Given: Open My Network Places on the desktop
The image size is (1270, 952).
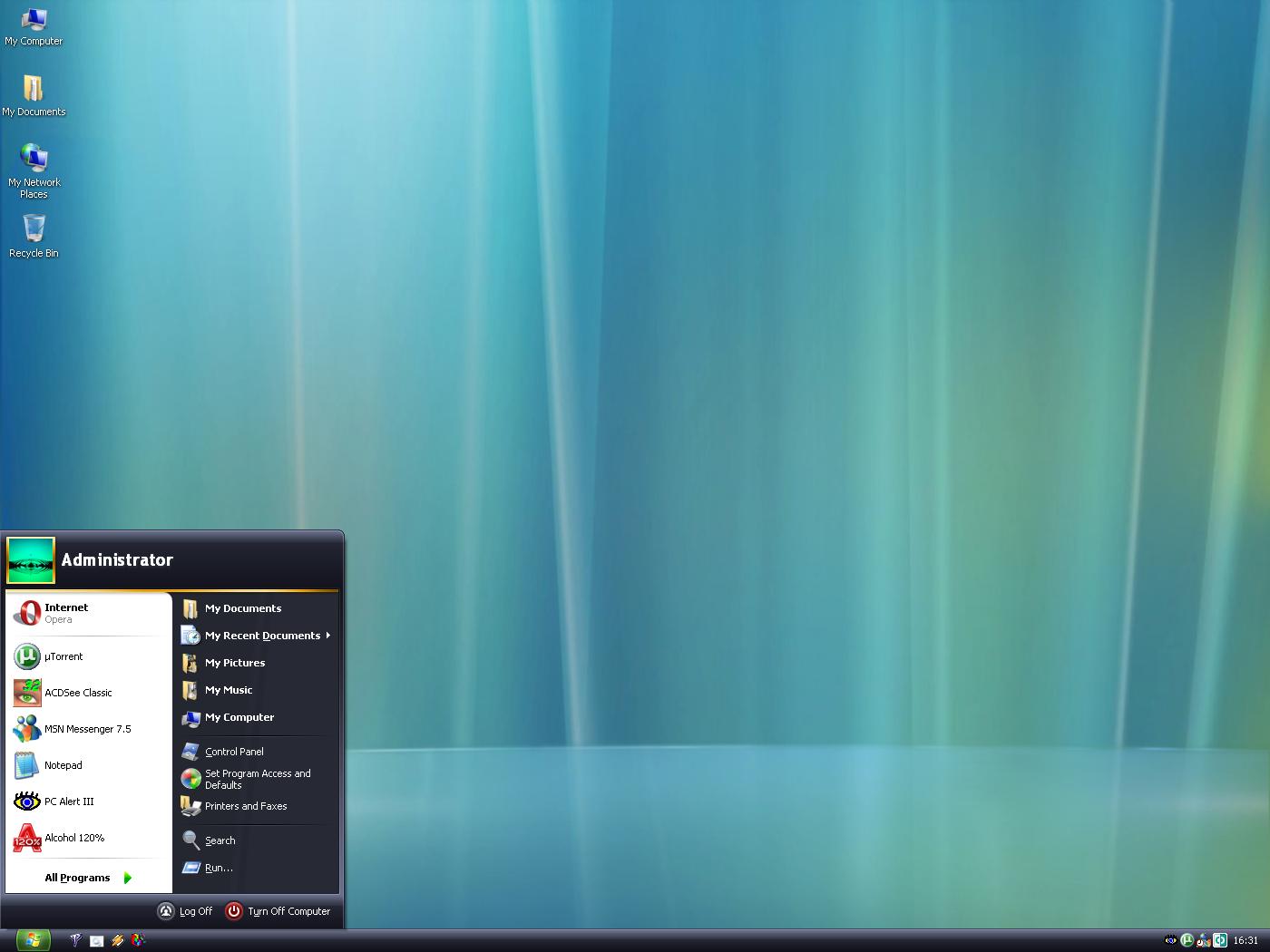Looking at the screenshot, I should (34, 171).
